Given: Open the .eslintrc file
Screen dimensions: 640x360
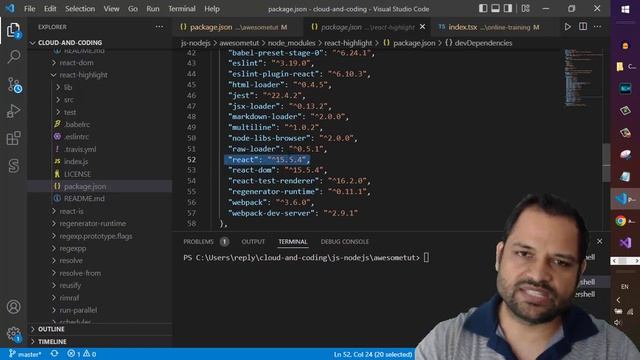Looking at the screenshot, I should (76, 137).
